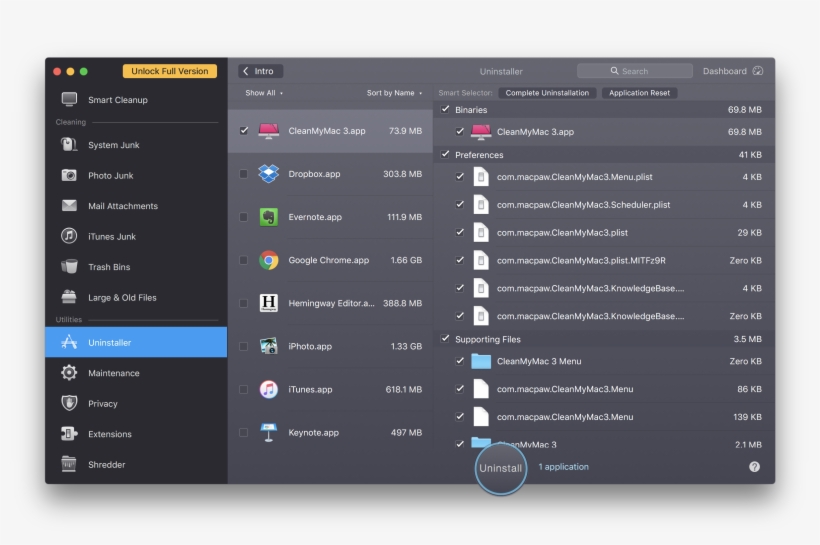820x545 pixels.
Task: Open the Maintenance utility
Action: coord(136,372)
